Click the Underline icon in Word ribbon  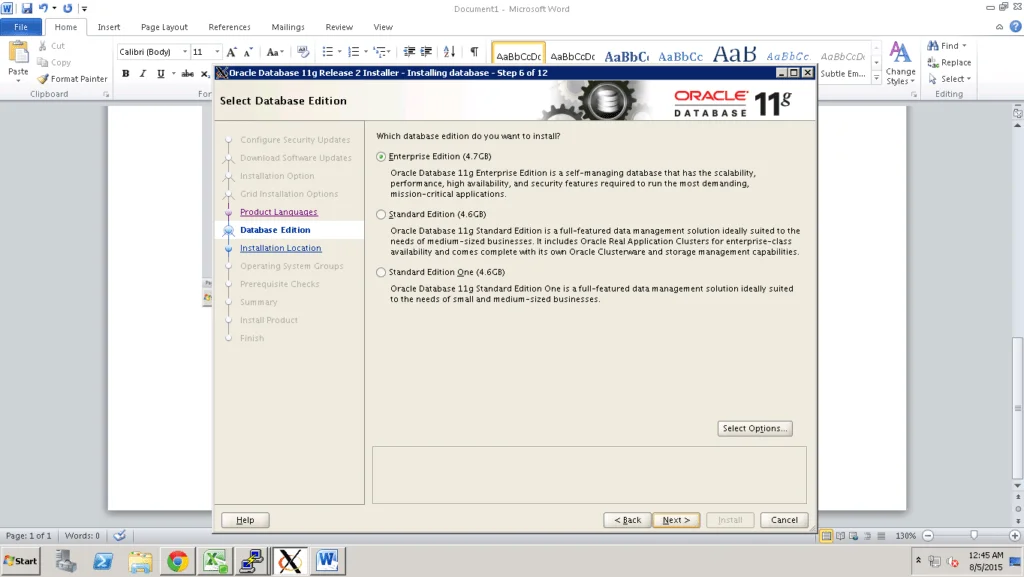click(x=160, y=73)
